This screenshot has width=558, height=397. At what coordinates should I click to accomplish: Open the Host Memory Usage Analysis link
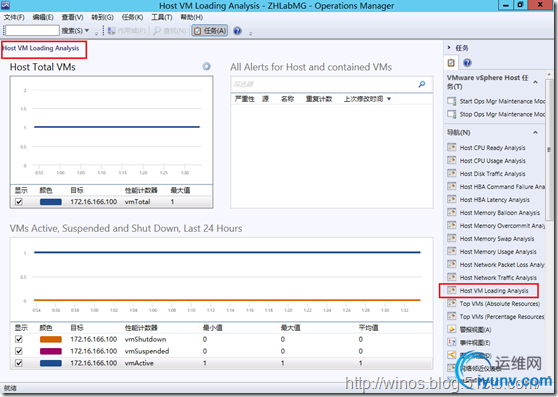tap(498, 252)
